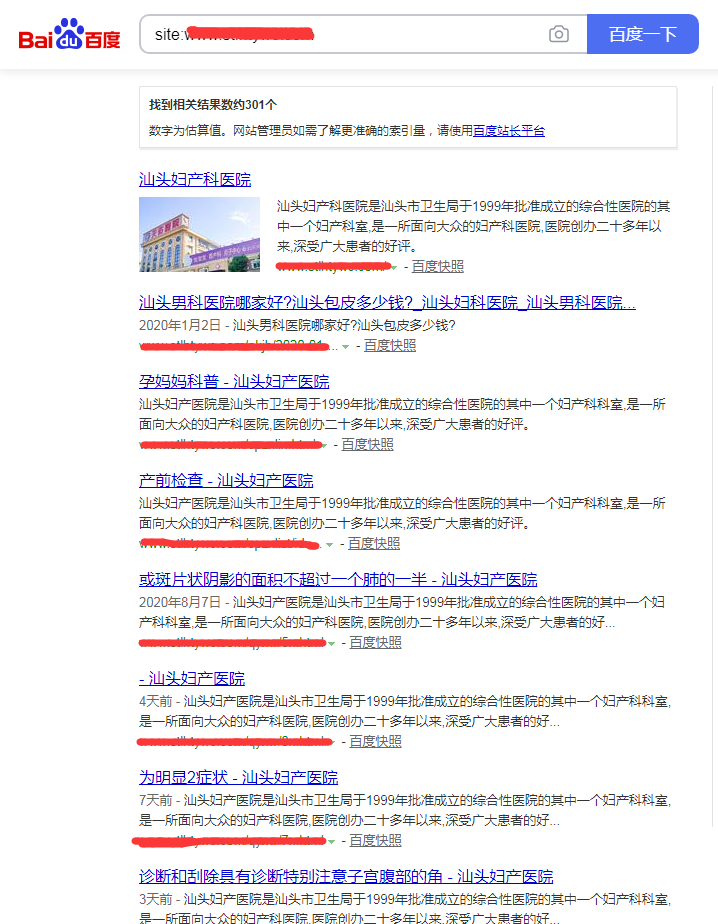Click the Baidu logo
The width and height of the screenshot is (718, 924).
(70, 34)
